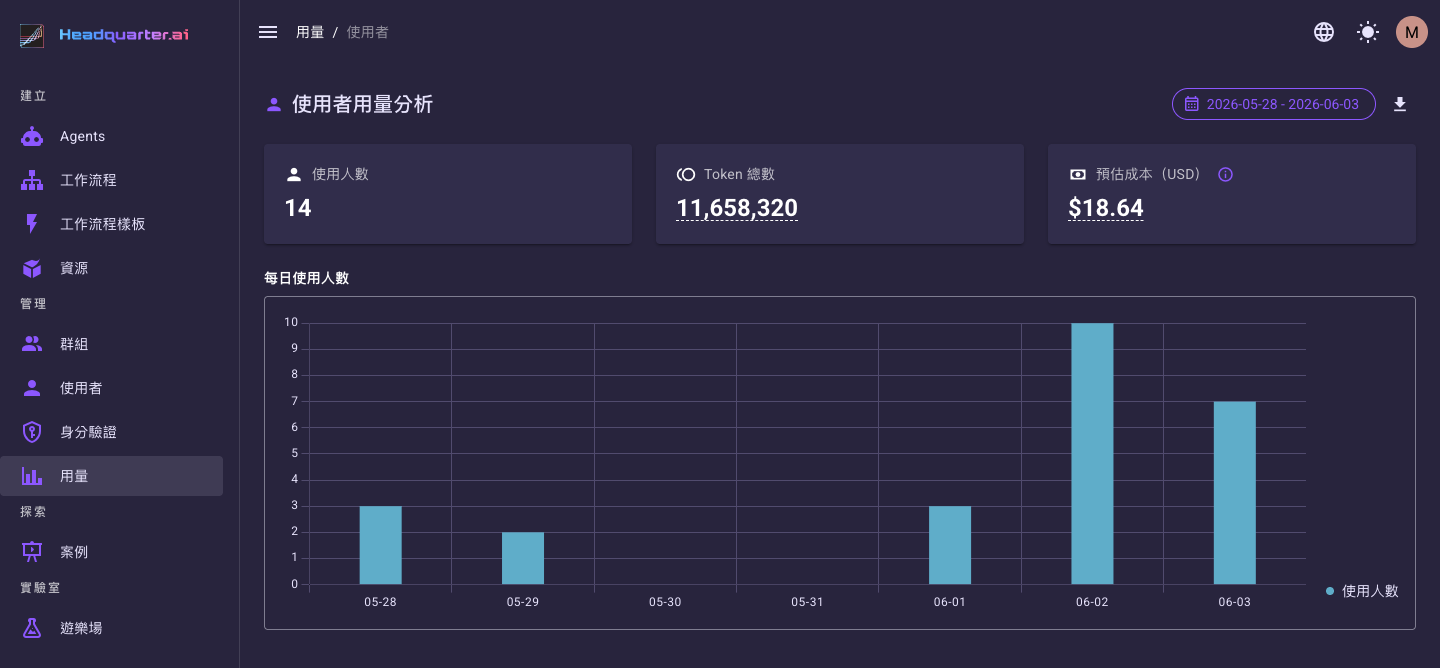Open the user avatar M menu

click(1412, 32)
